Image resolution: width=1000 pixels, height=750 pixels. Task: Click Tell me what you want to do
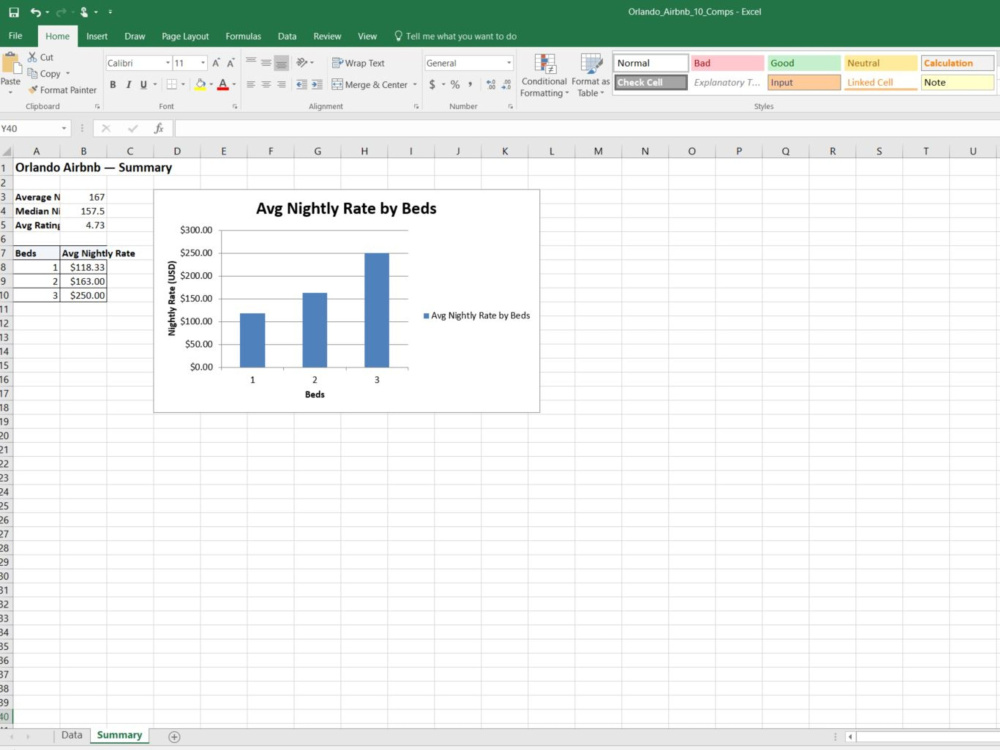coord(455,36)
